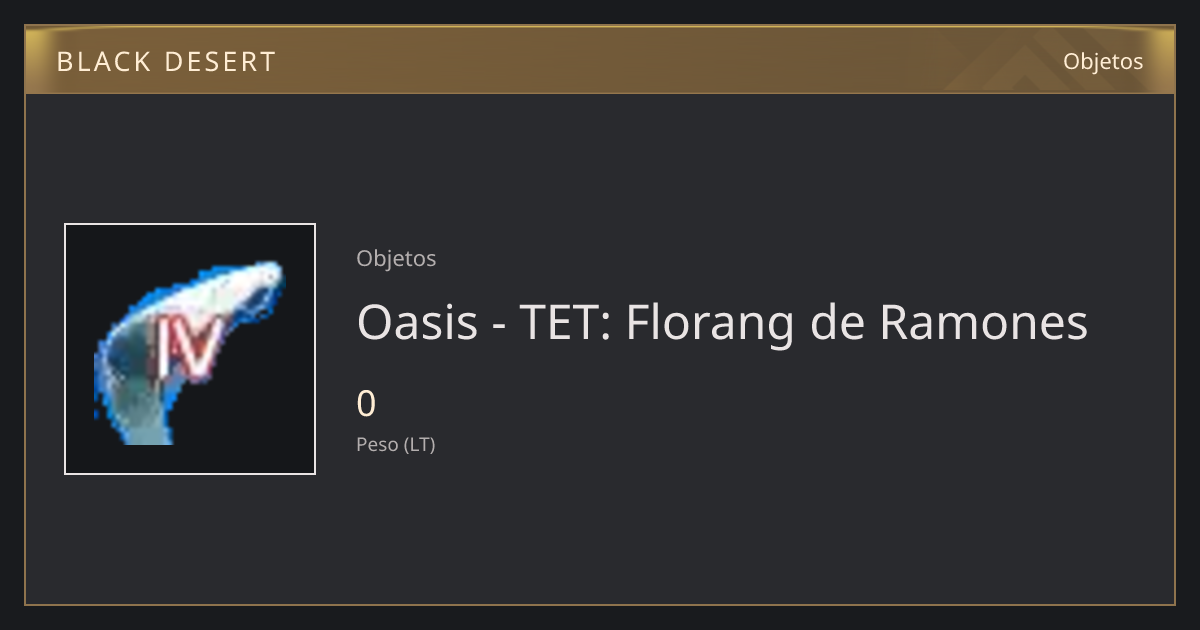Click the Oasis - TET: Florang de Ramones title
The width and height of the screenshot is (1200, 630).
[x=722, y=323]
